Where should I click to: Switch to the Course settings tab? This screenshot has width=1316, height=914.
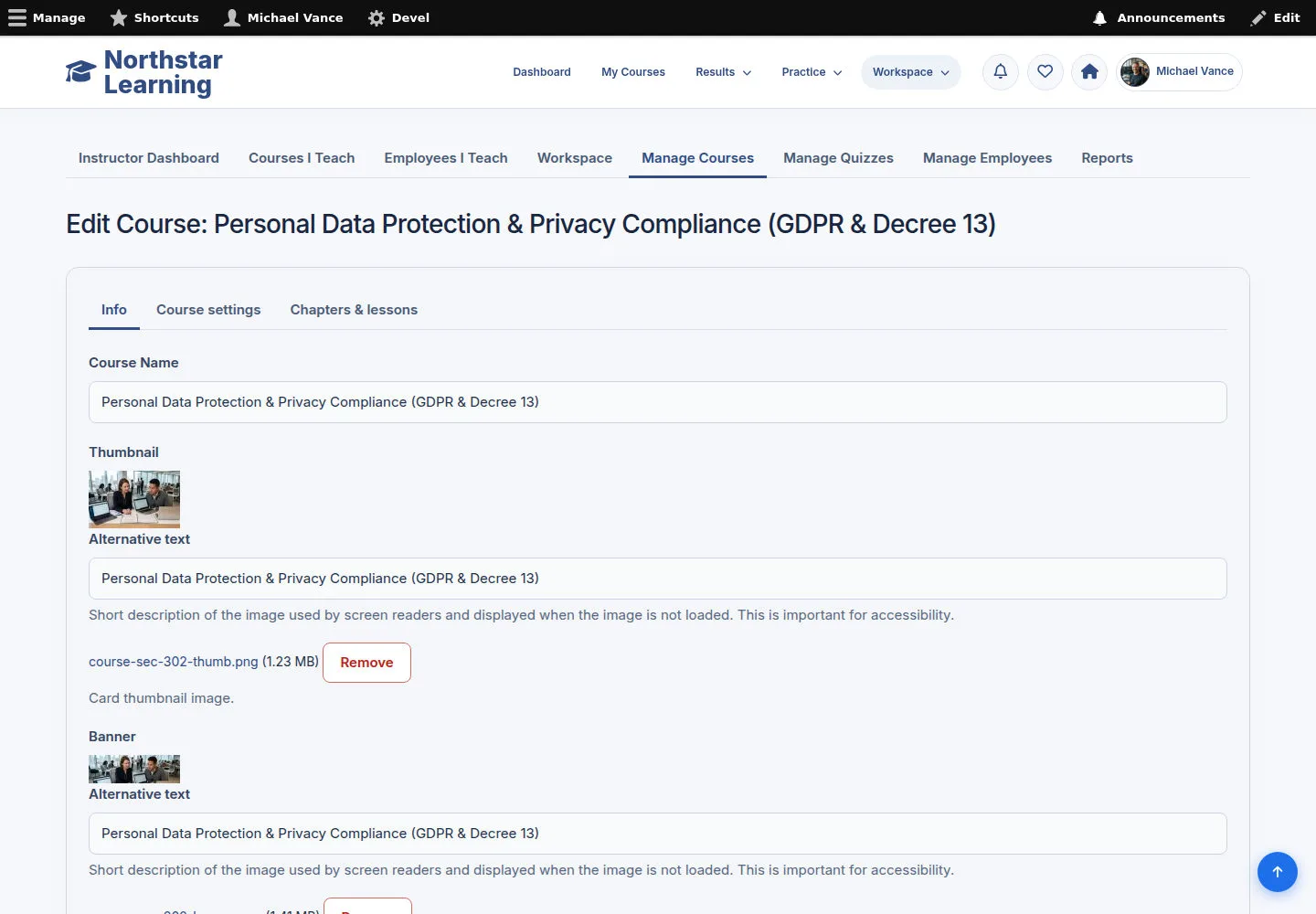click(208, 310)
